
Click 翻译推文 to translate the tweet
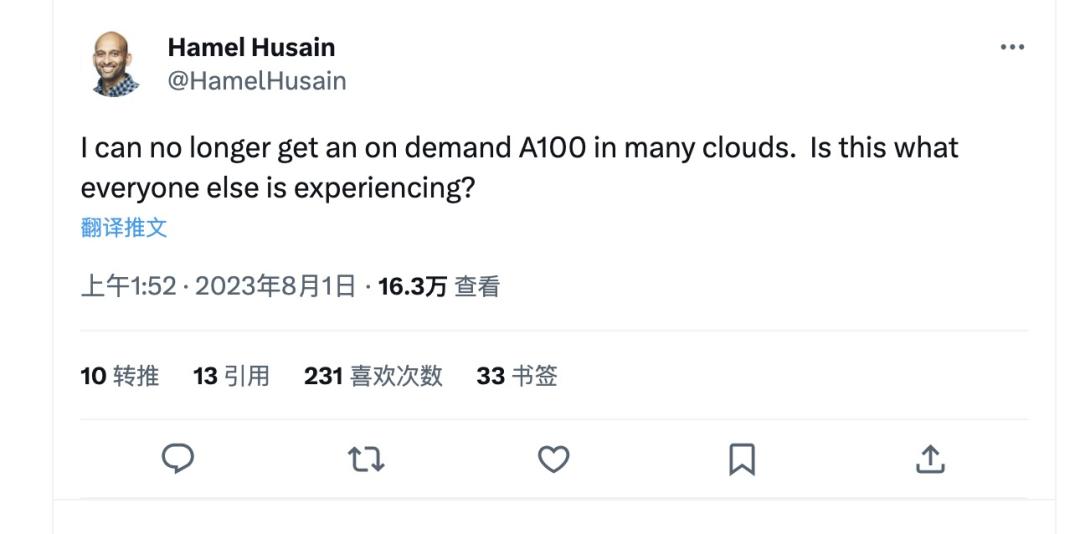click(124, 228)
